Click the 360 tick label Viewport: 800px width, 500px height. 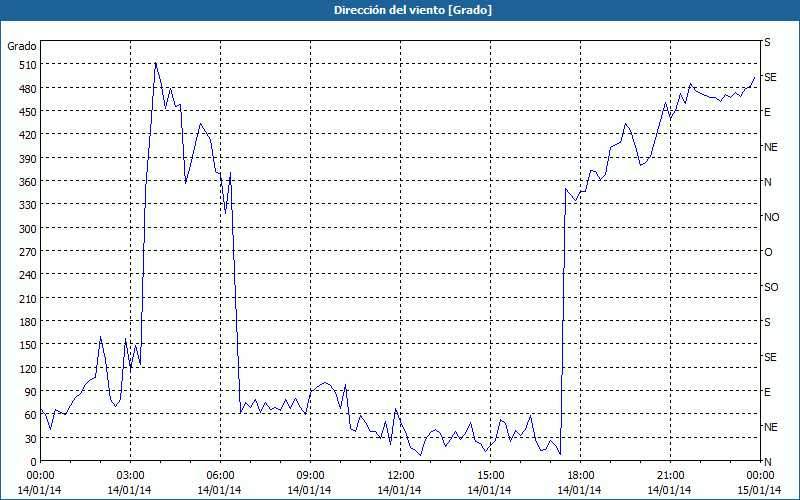(x=28, y=182)
